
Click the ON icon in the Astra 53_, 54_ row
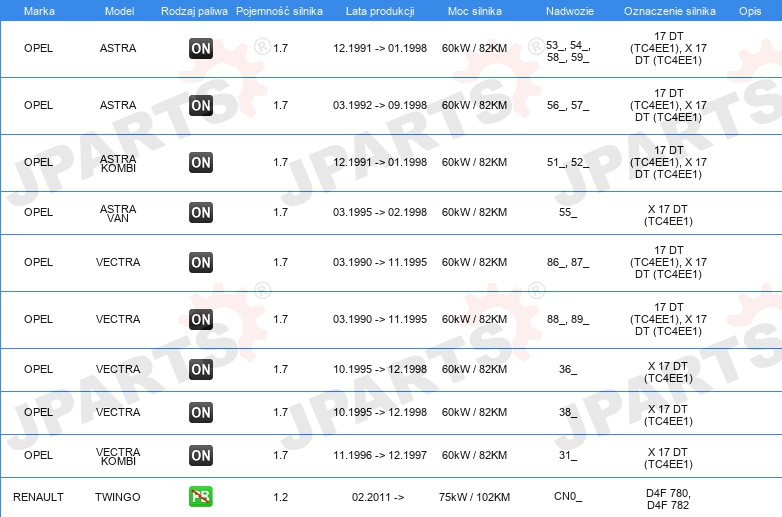click(201, 48)
